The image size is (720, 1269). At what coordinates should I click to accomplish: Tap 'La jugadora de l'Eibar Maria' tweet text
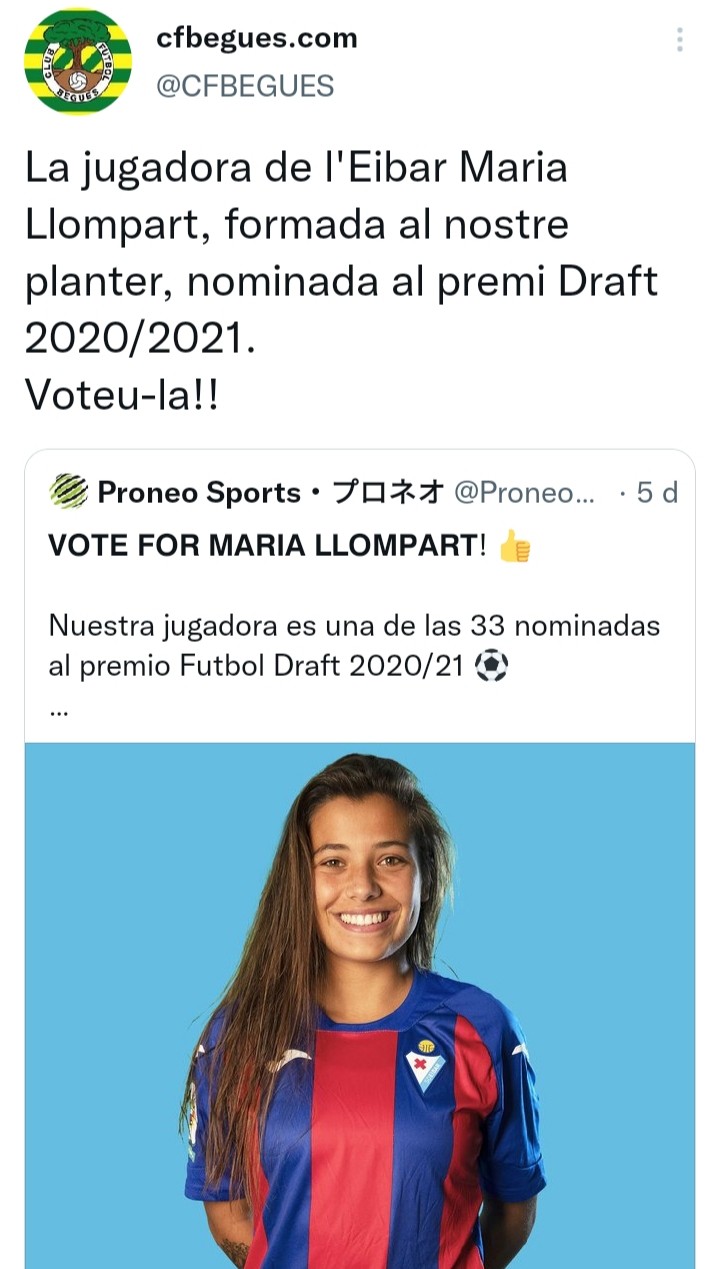(x=296, y=168)
